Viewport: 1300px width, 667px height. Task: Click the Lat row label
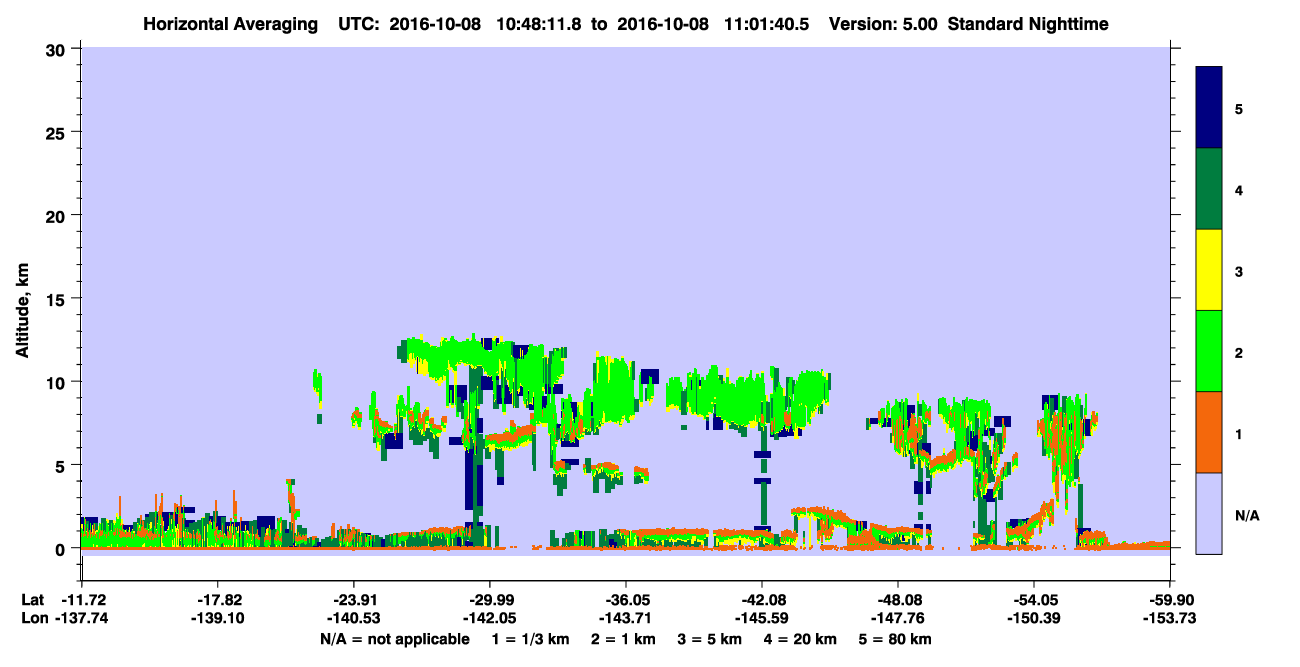point(32,600)
